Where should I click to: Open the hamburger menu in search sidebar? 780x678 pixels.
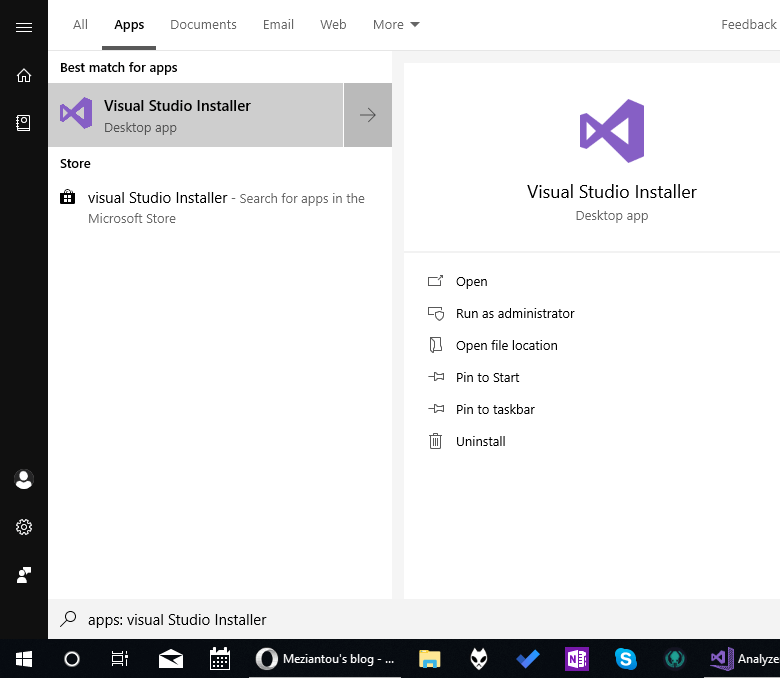pos(24,27)
